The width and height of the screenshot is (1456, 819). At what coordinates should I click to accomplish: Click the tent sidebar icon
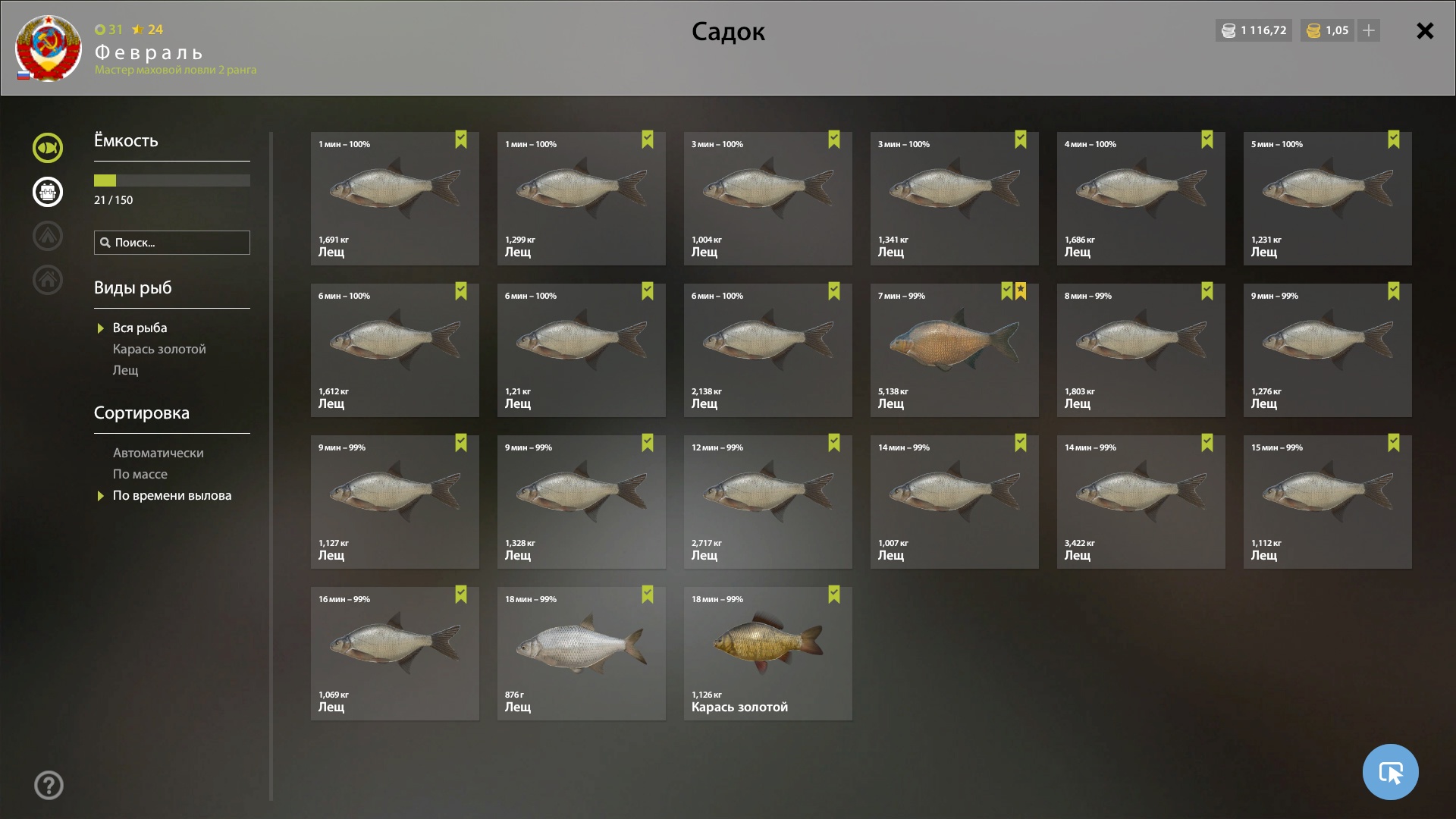click(48, 236)
